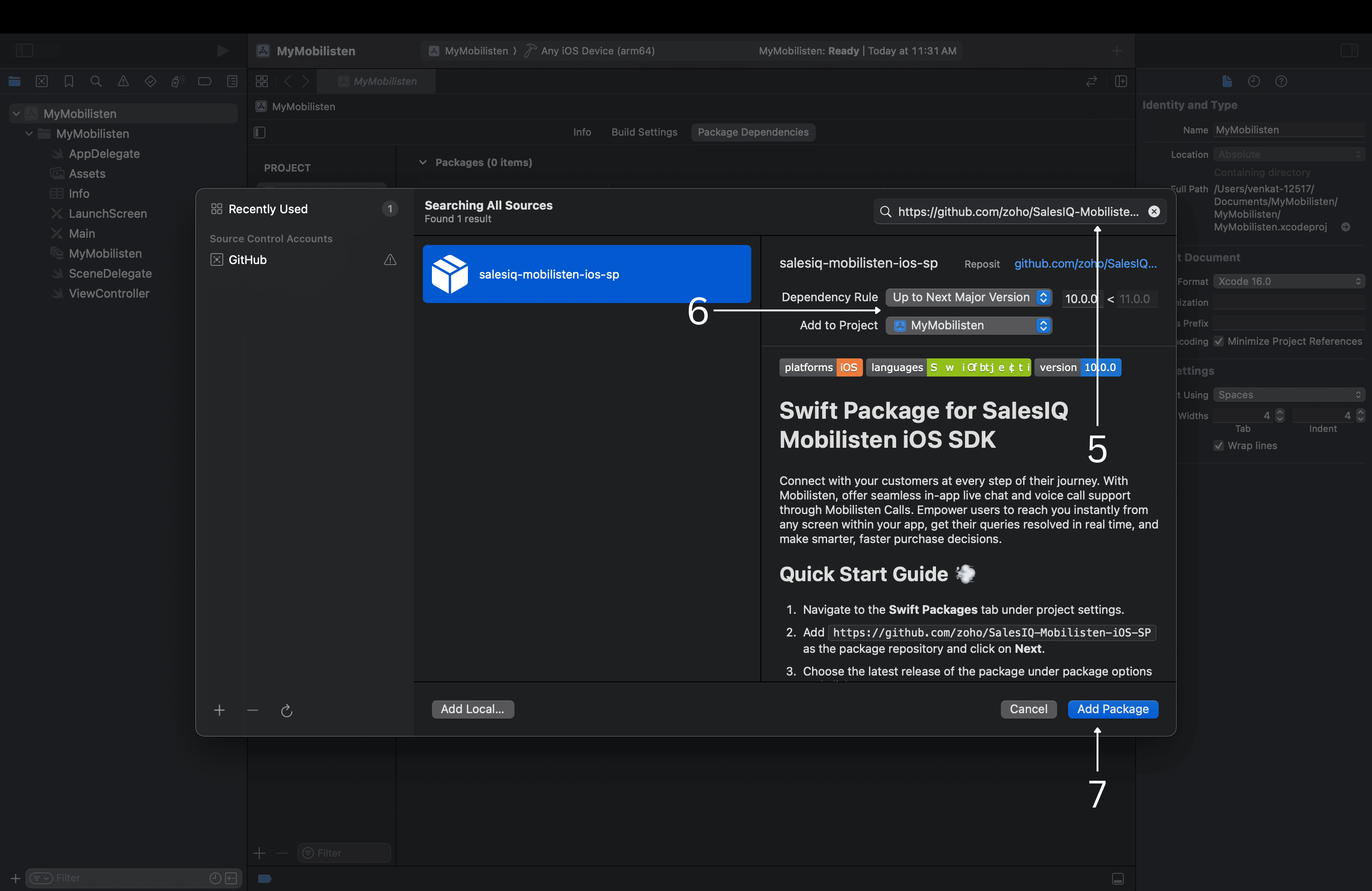Switch to the Build Settings tab
This screenshot has height=891, width=1372.
(644, 132)
